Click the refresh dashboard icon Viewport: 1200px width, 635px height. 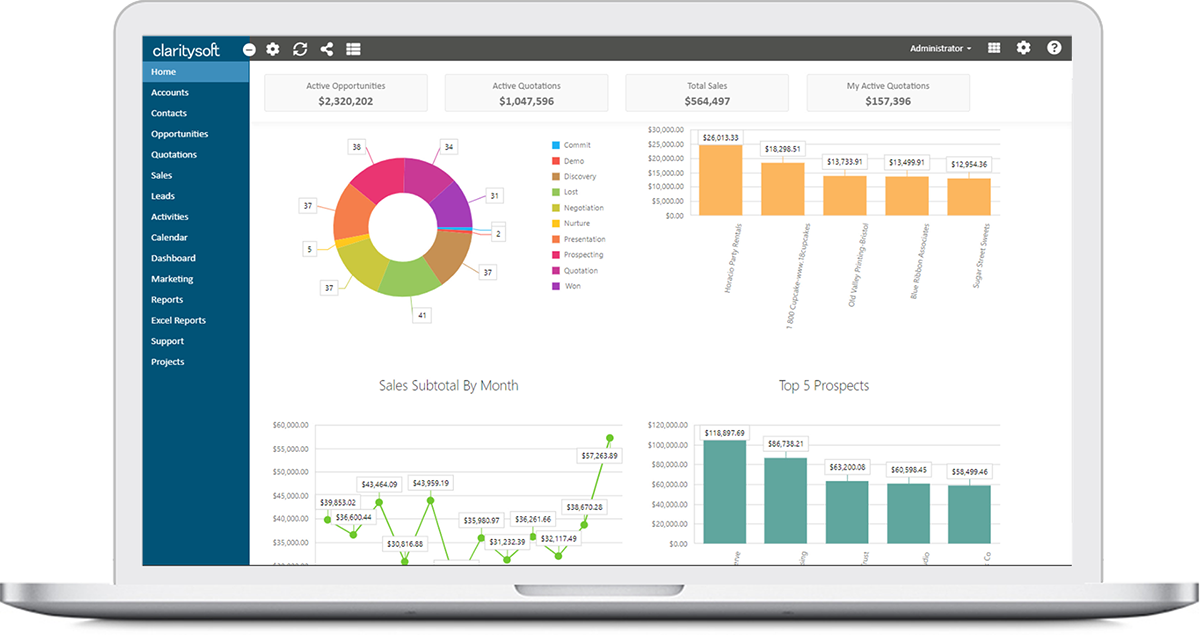pyautogui.click(x=300, y=49)
